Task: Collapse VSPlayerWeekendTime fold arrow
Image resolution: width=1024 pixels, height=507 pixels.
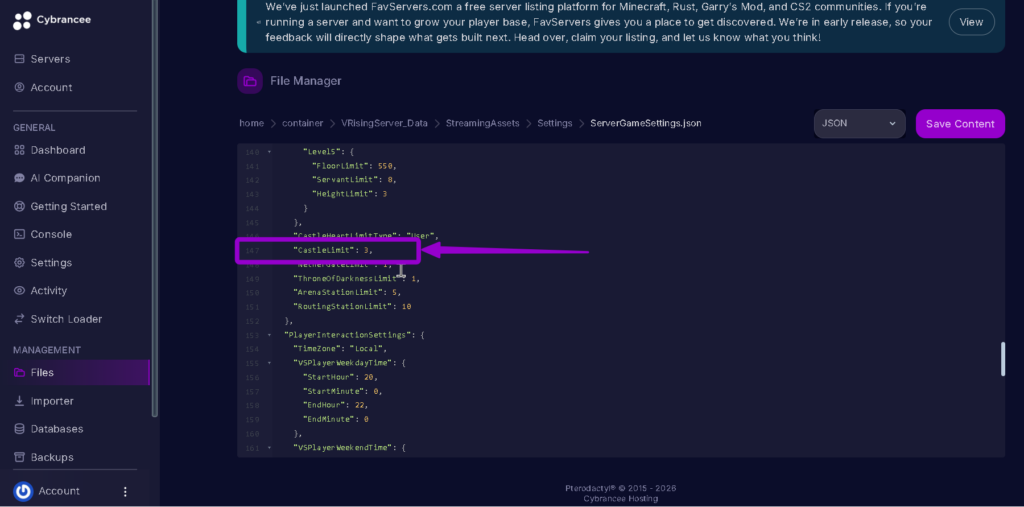Action: [x=269, y=448]
